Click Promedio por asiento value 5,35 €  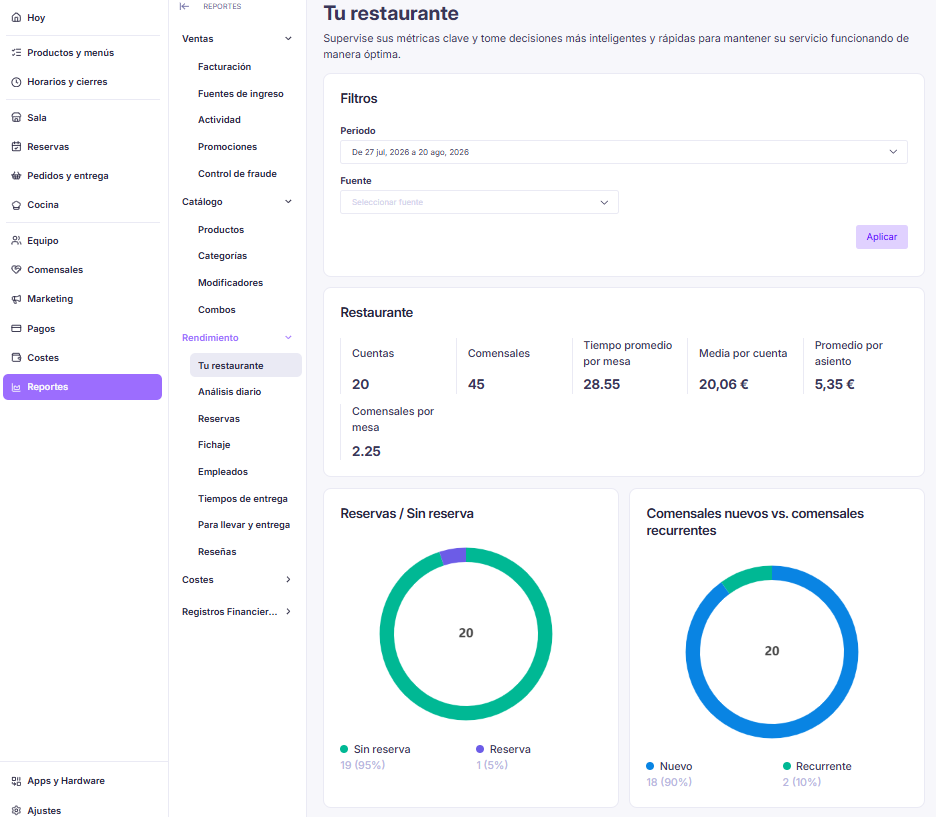coord(835,384)
